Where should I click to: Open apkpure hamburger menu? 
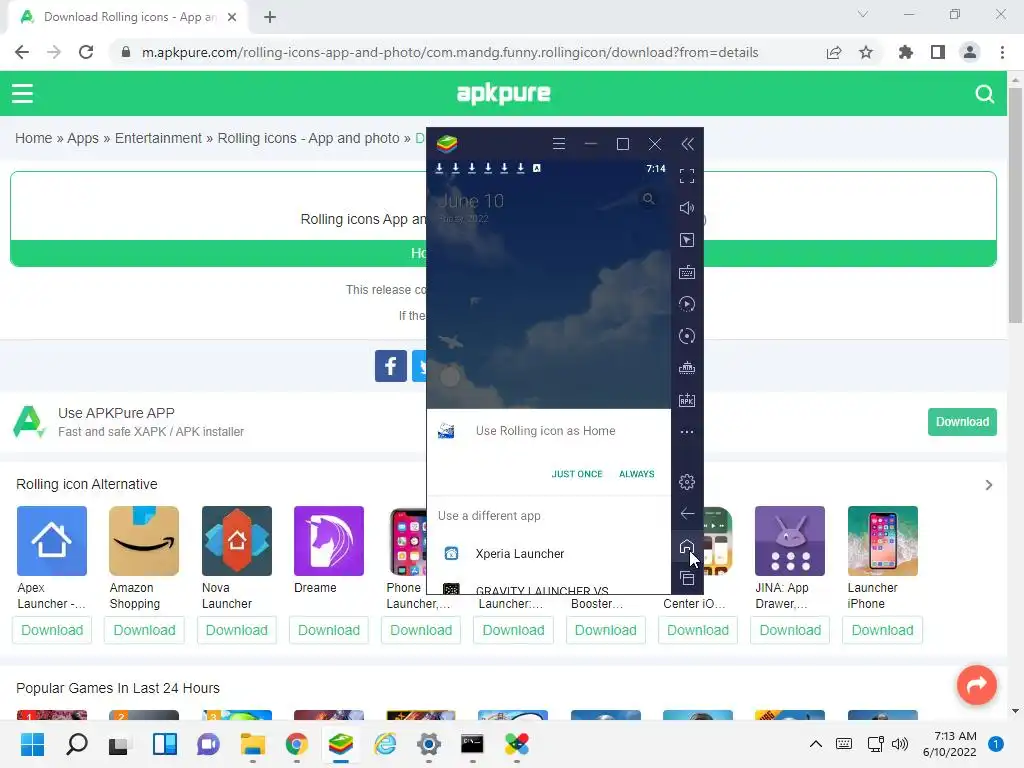coord(22,93)
